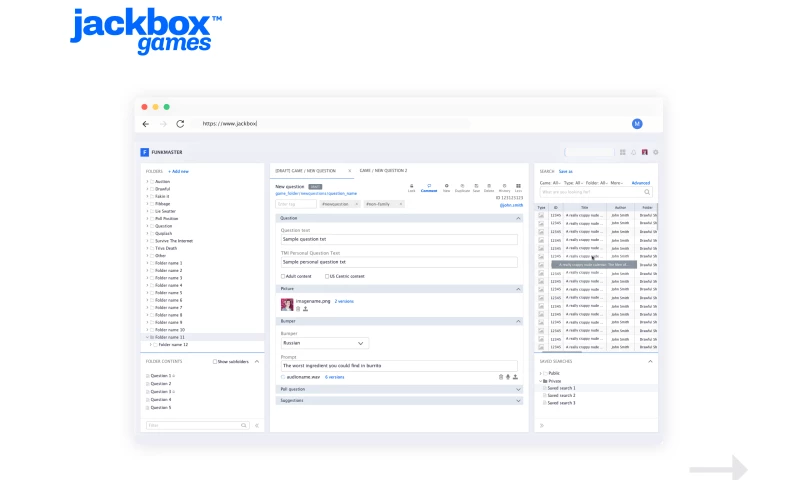Click the Duplicate question icon
Viewport: 800px width, 480px height.
click(461, 186)
